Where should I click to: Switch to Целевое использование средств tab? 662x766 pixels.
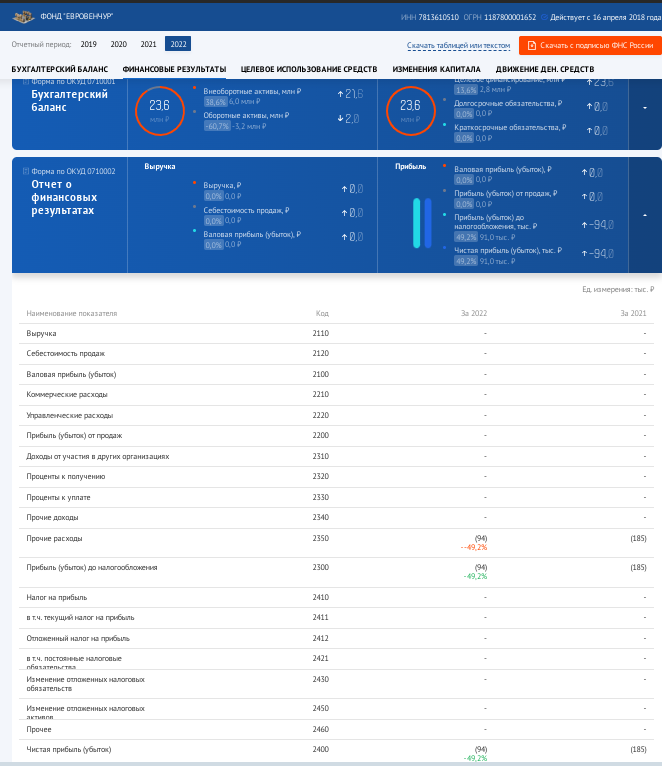[x=309, y=69]
